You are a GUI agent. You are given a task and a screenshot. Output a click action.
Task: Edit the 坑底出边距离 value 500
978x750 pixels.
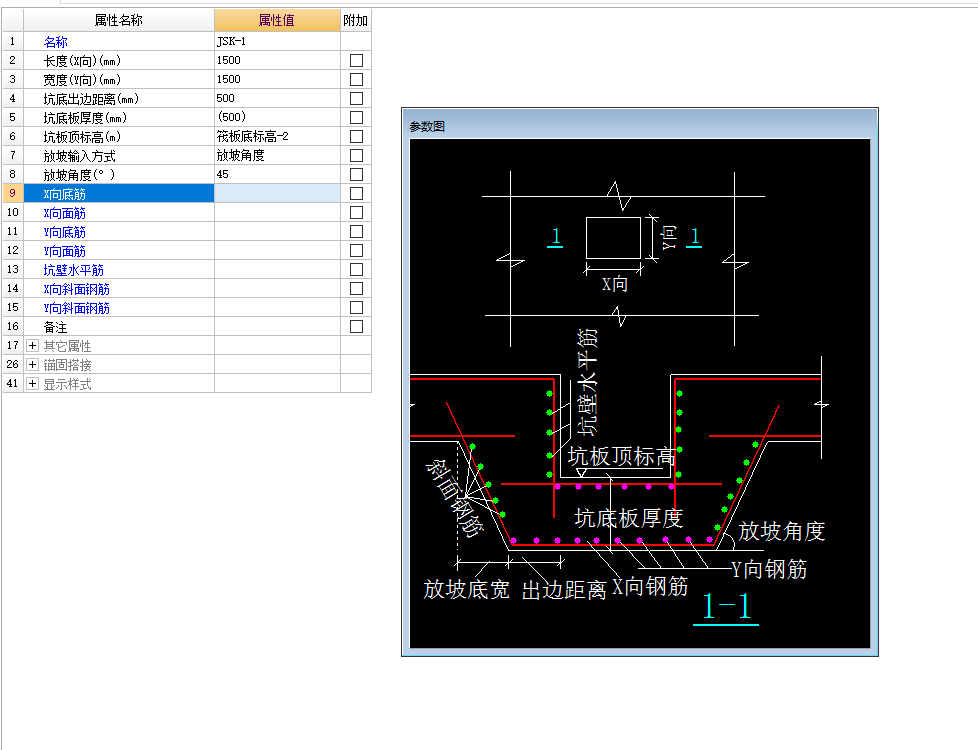[277, 99]
